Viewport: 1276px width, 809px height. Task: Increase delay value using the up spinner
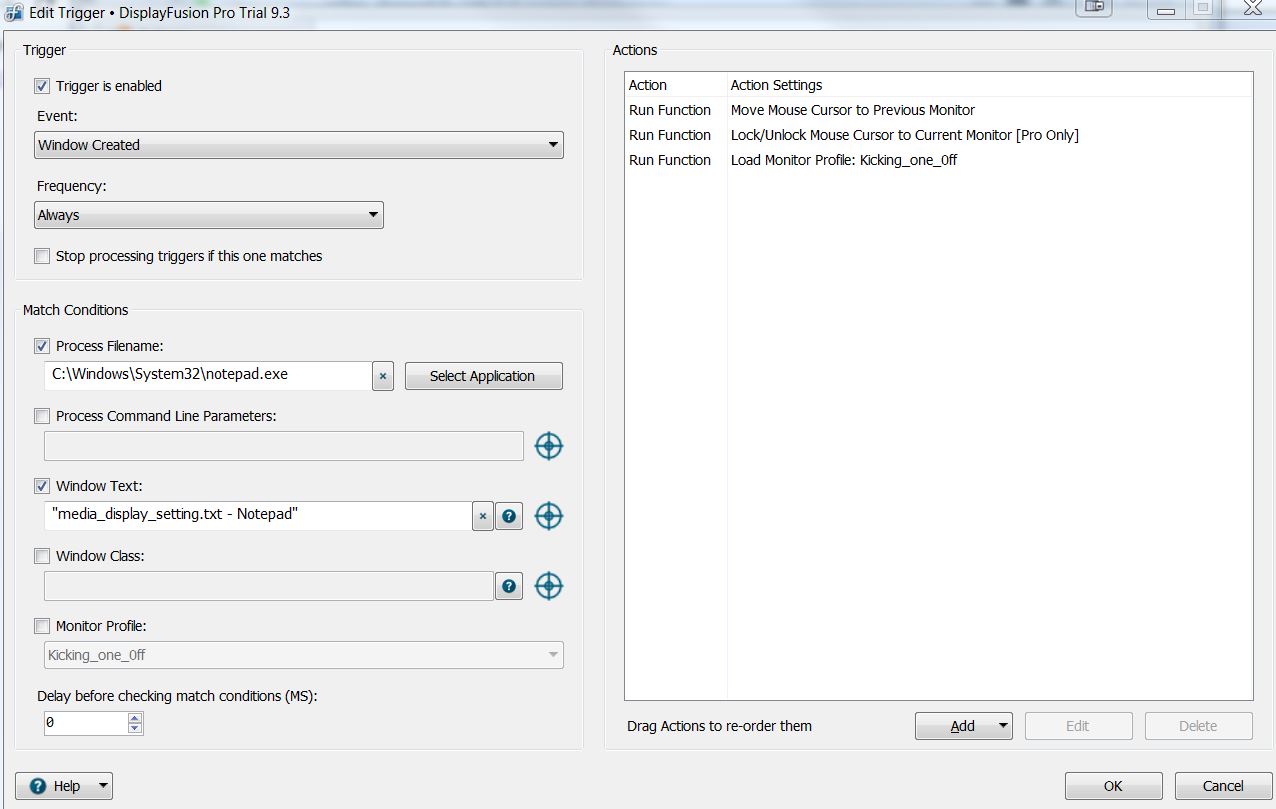(x=135, y=717)
